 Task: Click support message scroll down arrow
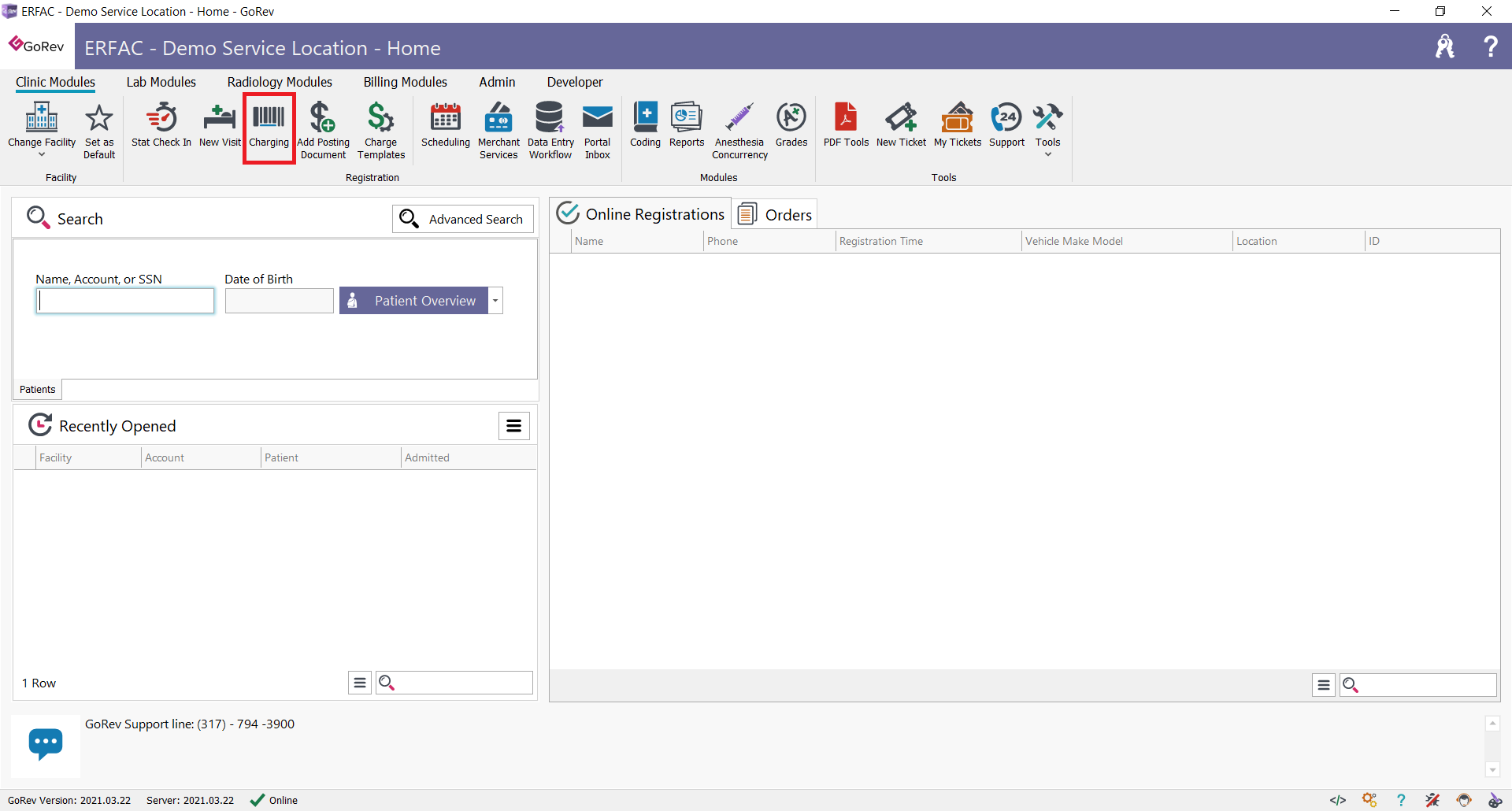[x=1492, y=770]
